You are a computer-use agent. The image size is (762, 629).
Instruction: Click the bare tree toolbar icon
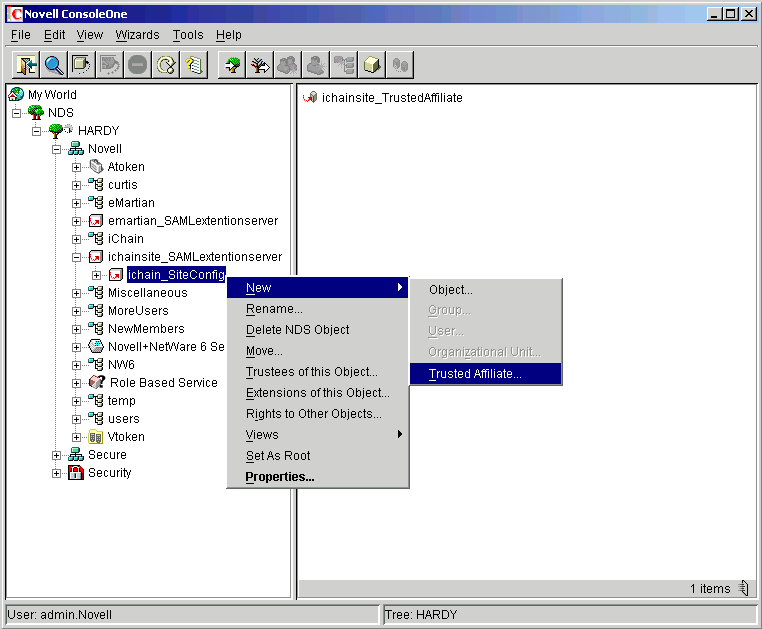(x=260, y=65)
